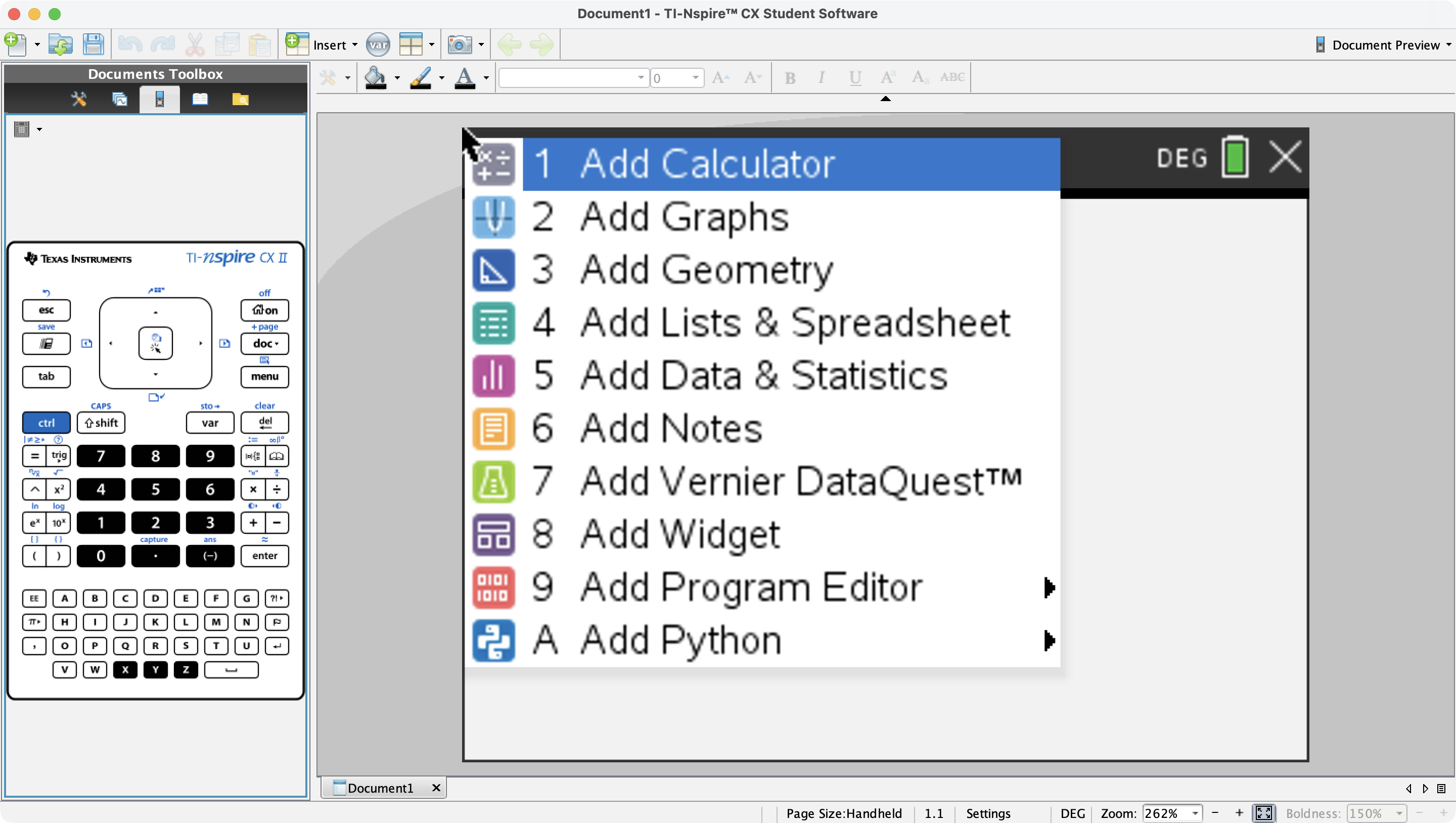Click the Insert page icon

coord(297,44)
